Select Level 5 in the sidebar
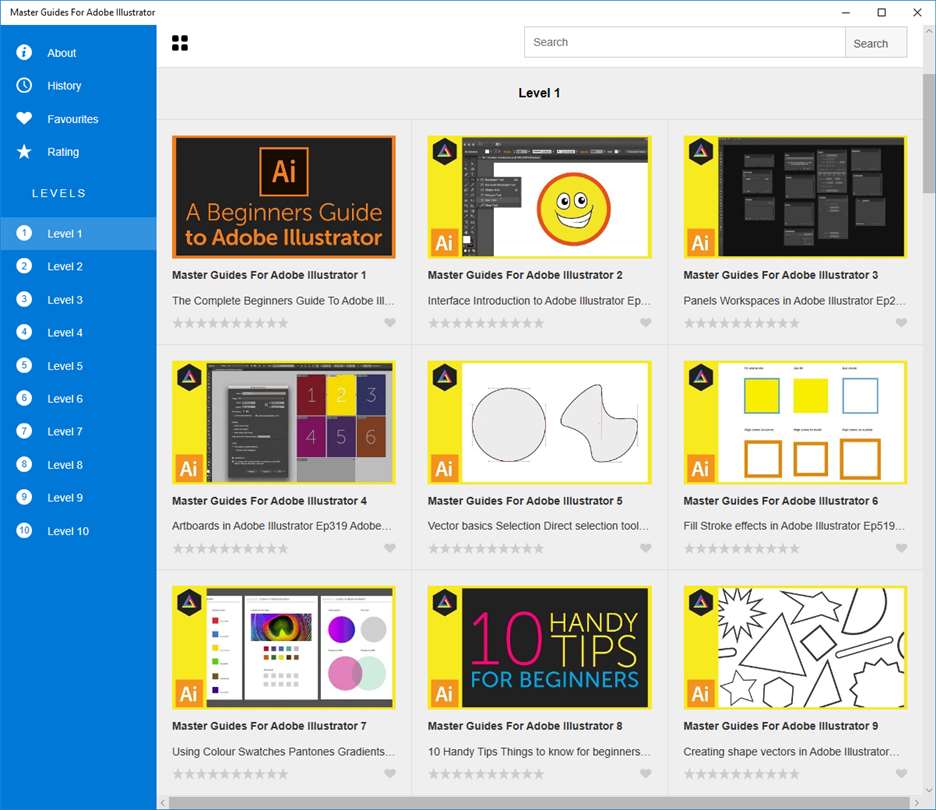Viewport: 936px width, 810px height. [78, 365]
